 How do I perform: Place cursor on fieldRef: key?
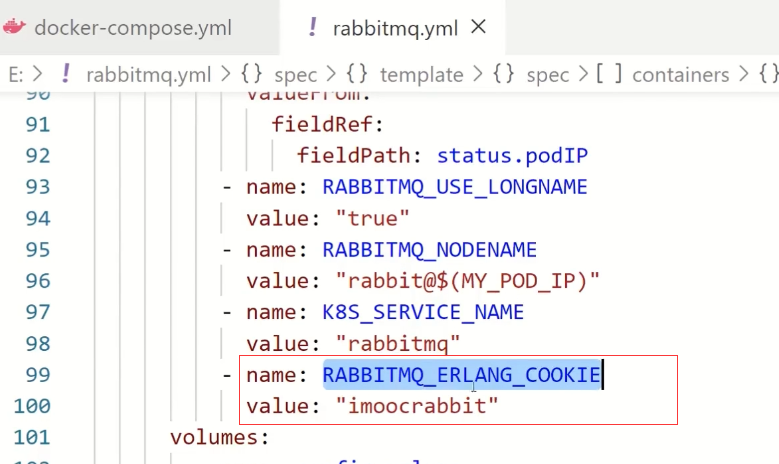327,124
